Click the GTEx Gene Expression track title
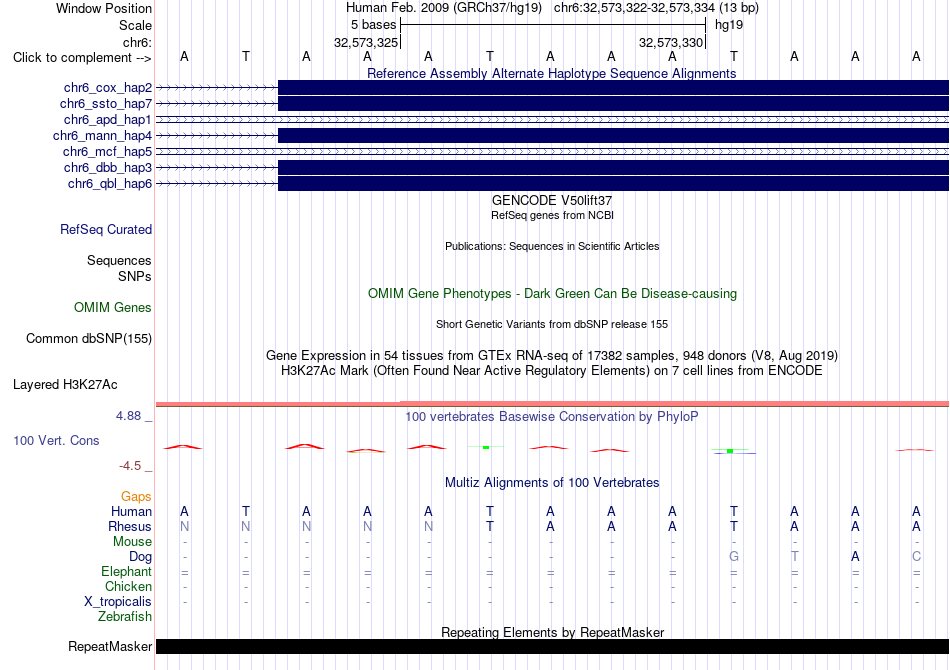The width and height of the screenshot is (950, 670). pos(552,356)
